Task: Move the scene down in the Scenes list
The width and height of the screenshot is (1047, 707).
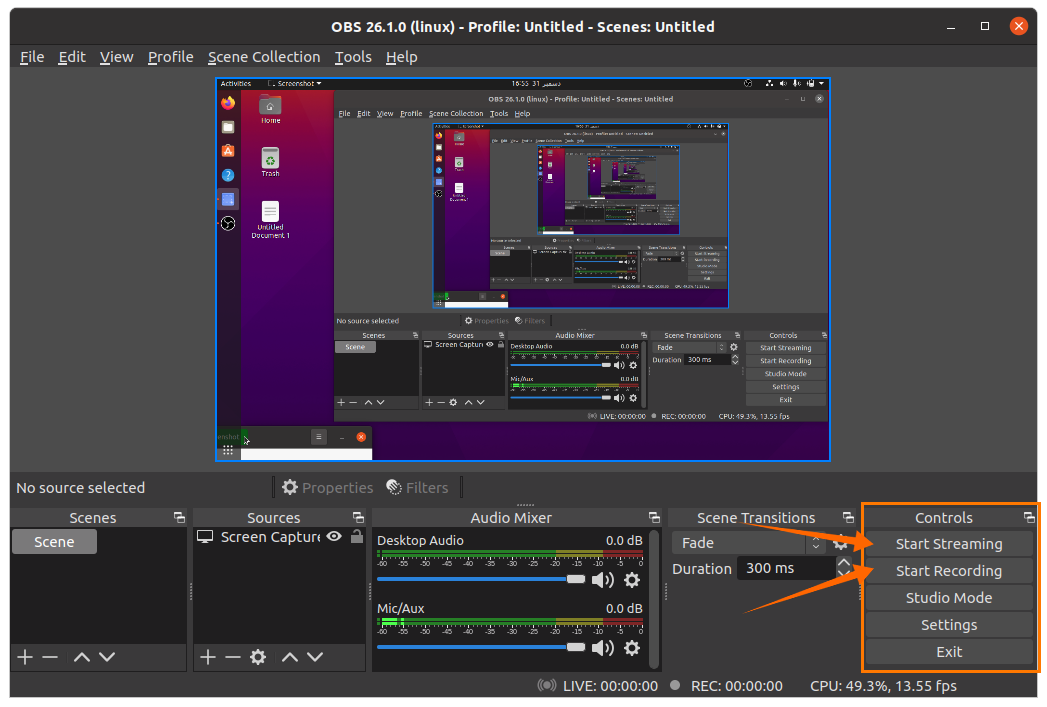Action: (x=107, y=658)
